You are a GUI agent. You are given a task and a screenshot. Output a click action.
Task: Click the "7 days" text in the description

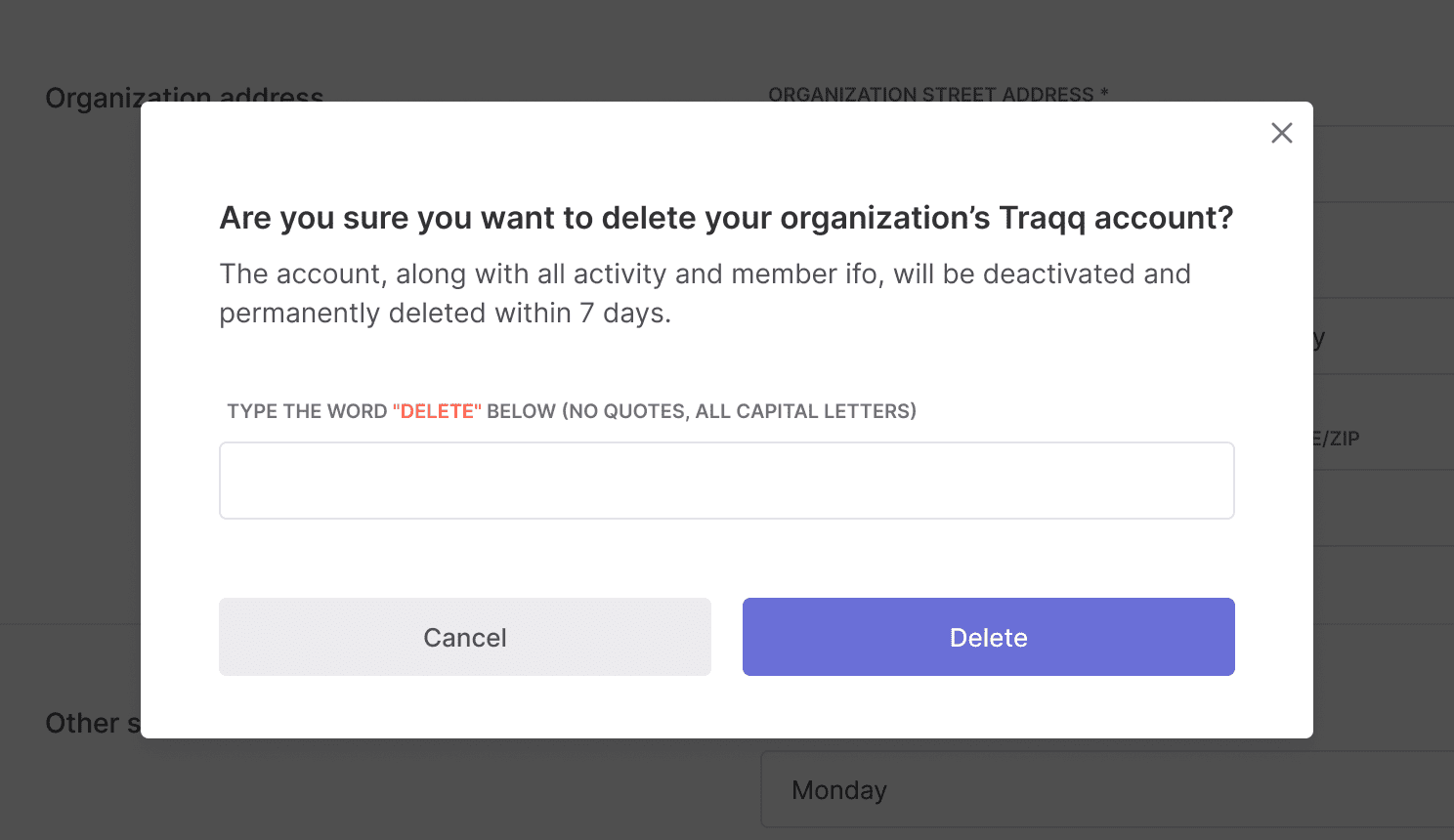(x=624, y=313)
